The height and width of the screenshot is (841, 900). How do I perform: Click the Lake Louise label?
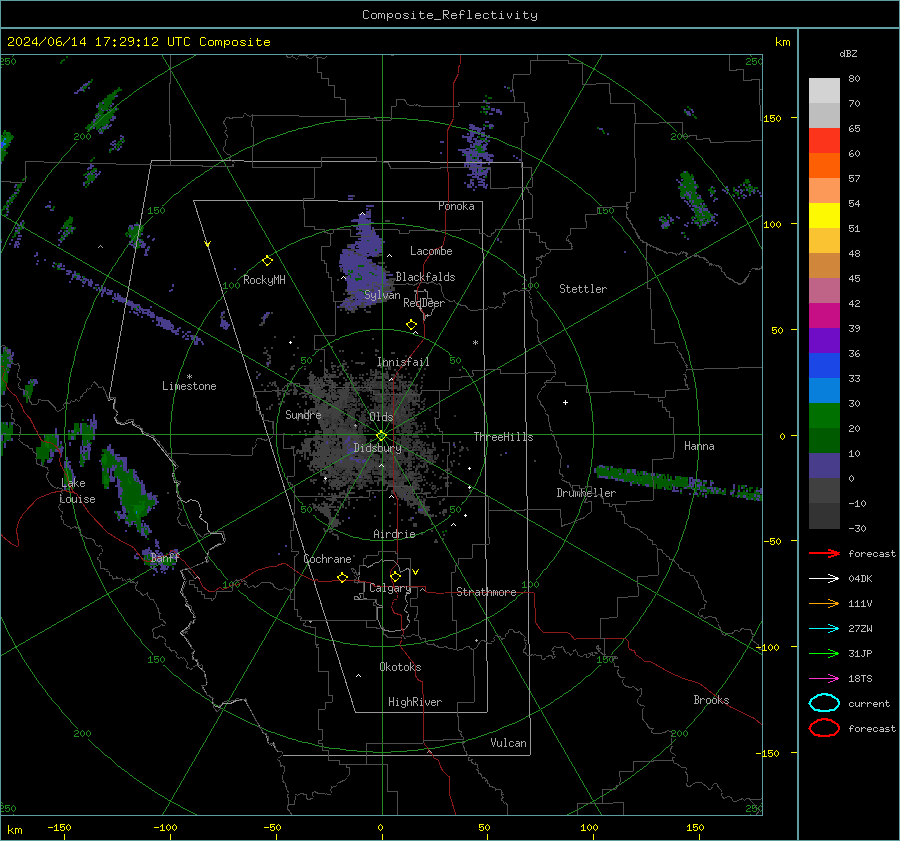point(77,491)
